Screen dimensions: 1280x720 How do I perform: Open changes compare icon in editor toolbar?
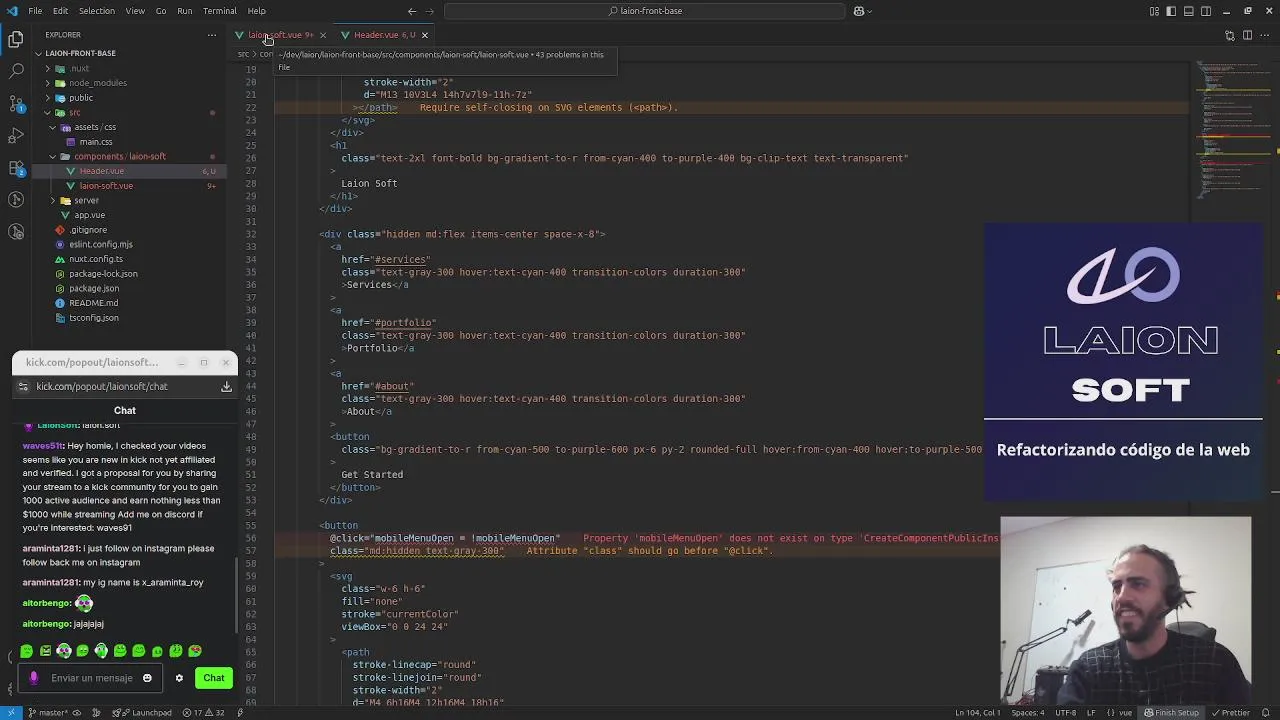[x=1230, y=35]
